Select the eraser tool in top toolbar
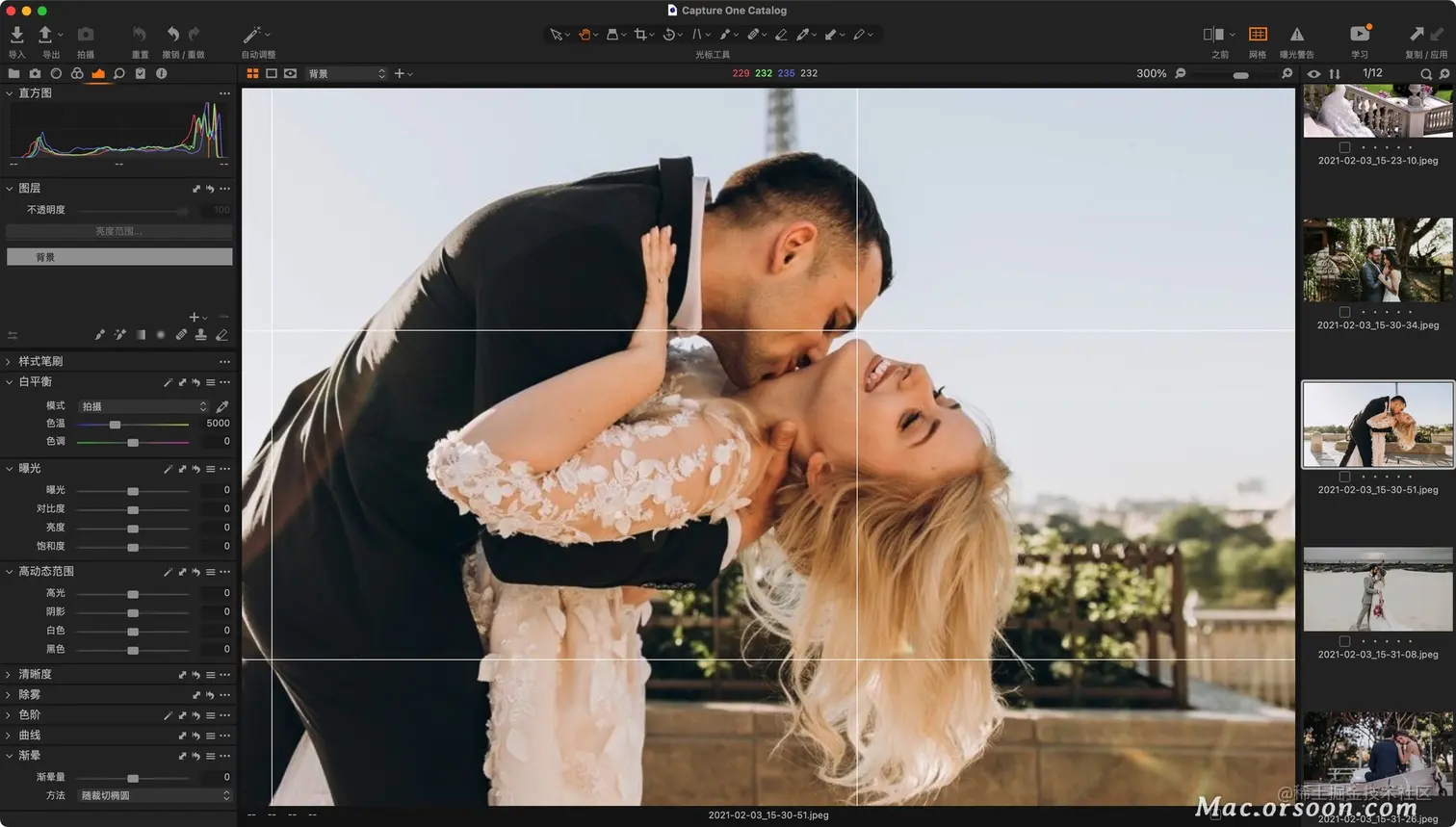The image size is (1456, 827). pyautogui.click(x=781, y=35)
